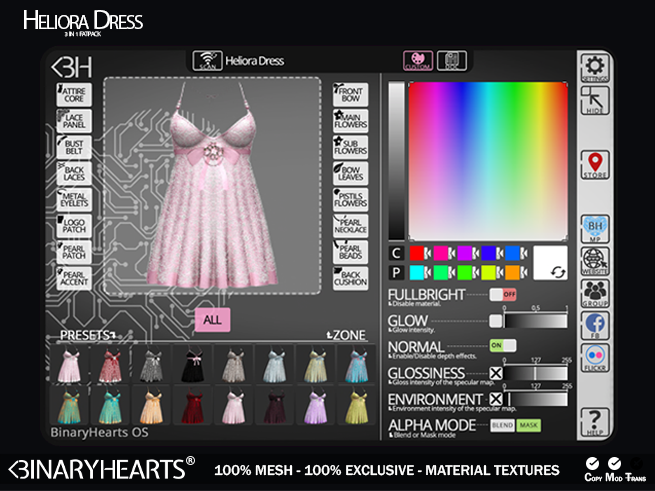Select the Pearl Accent zone
Viewport: 655px width, 491px height.
tap(74, 278)
